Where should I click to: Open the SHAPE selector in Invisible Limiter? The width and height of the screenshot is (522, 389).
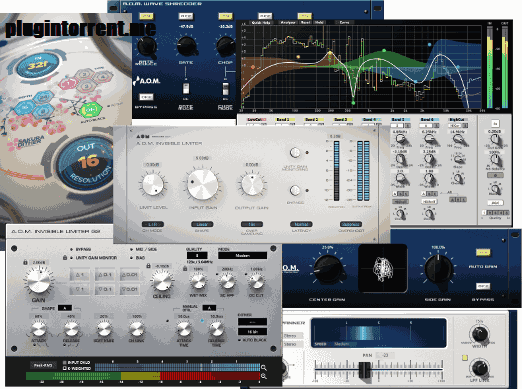click(x=202, y=224)
